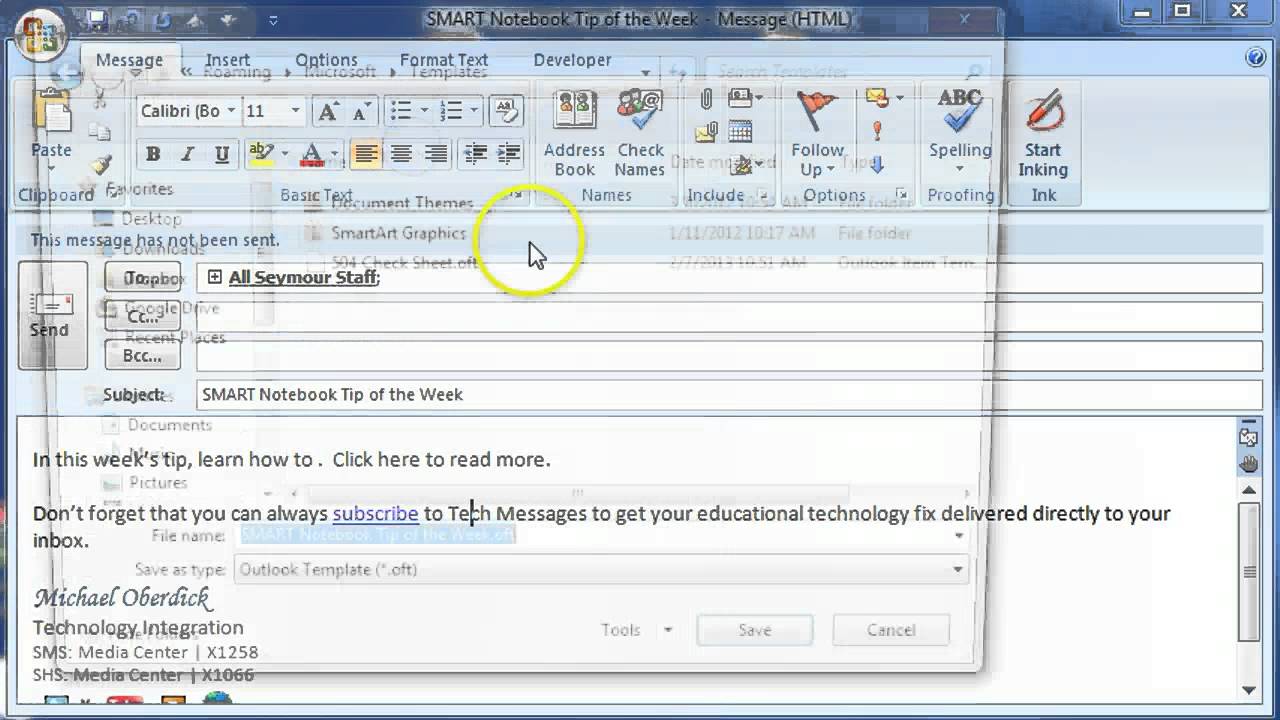Viewport: 1280px width, 720px height.
Task: Click Save in the fading Save As dialog
Action: 755,630
